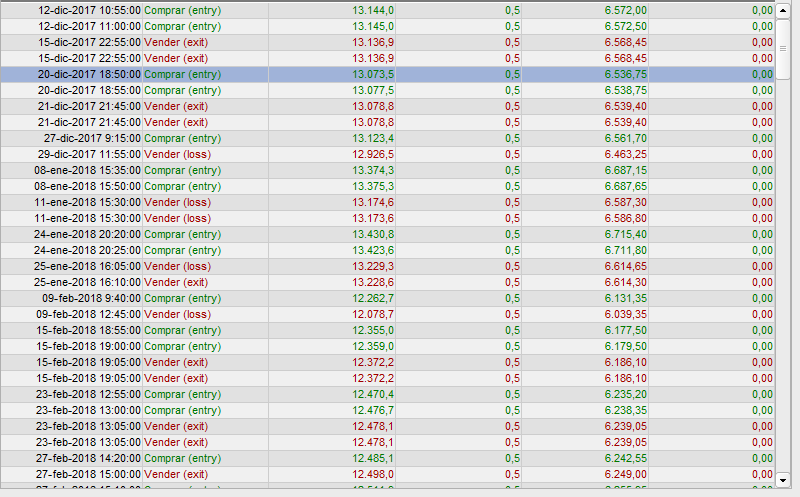Click price 13.229,3 cell
800x497 pixels.
(x=373, y=266)
